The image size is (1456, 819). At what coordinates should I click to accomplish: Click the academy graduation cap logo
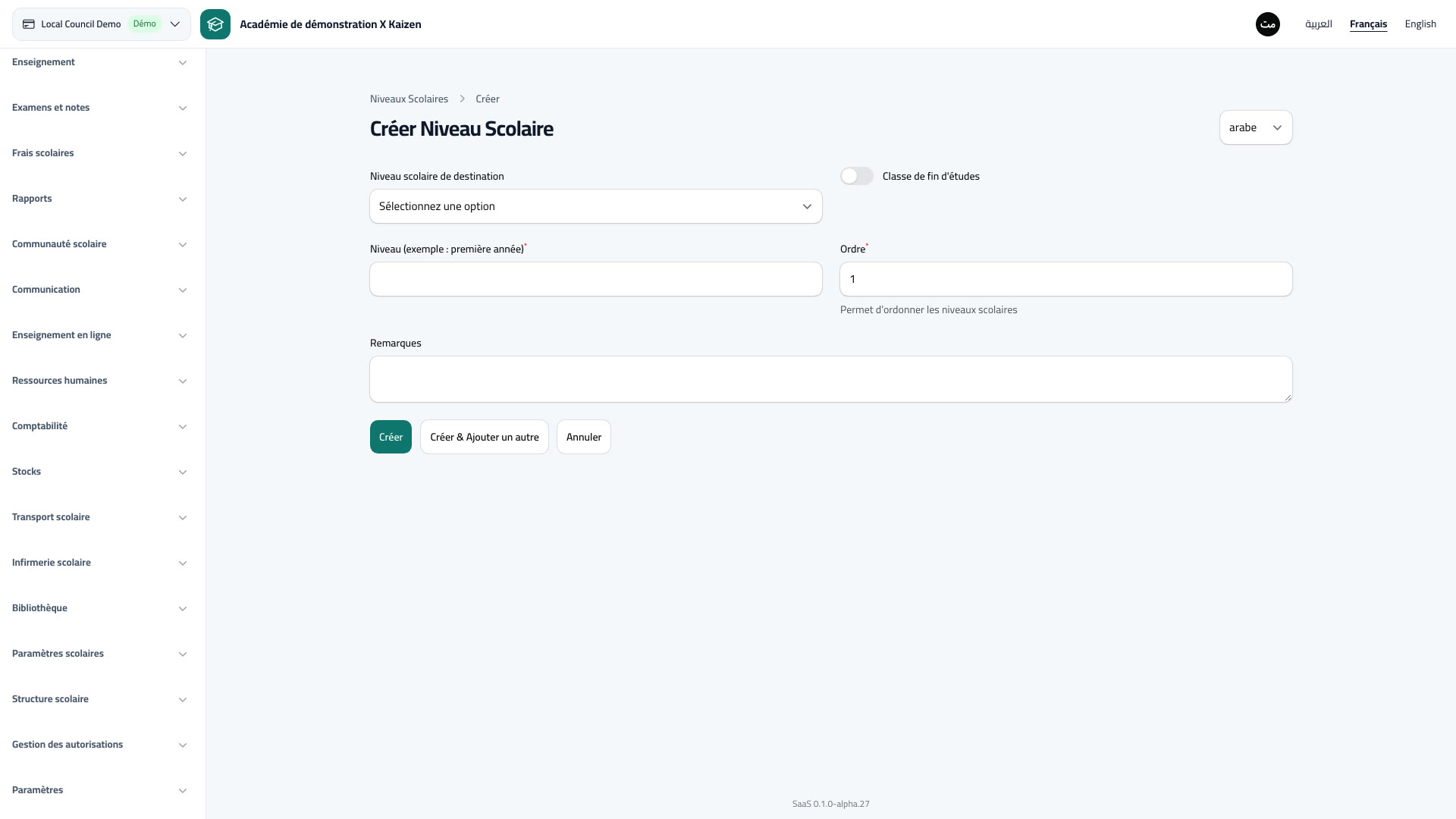pos(215,24)
